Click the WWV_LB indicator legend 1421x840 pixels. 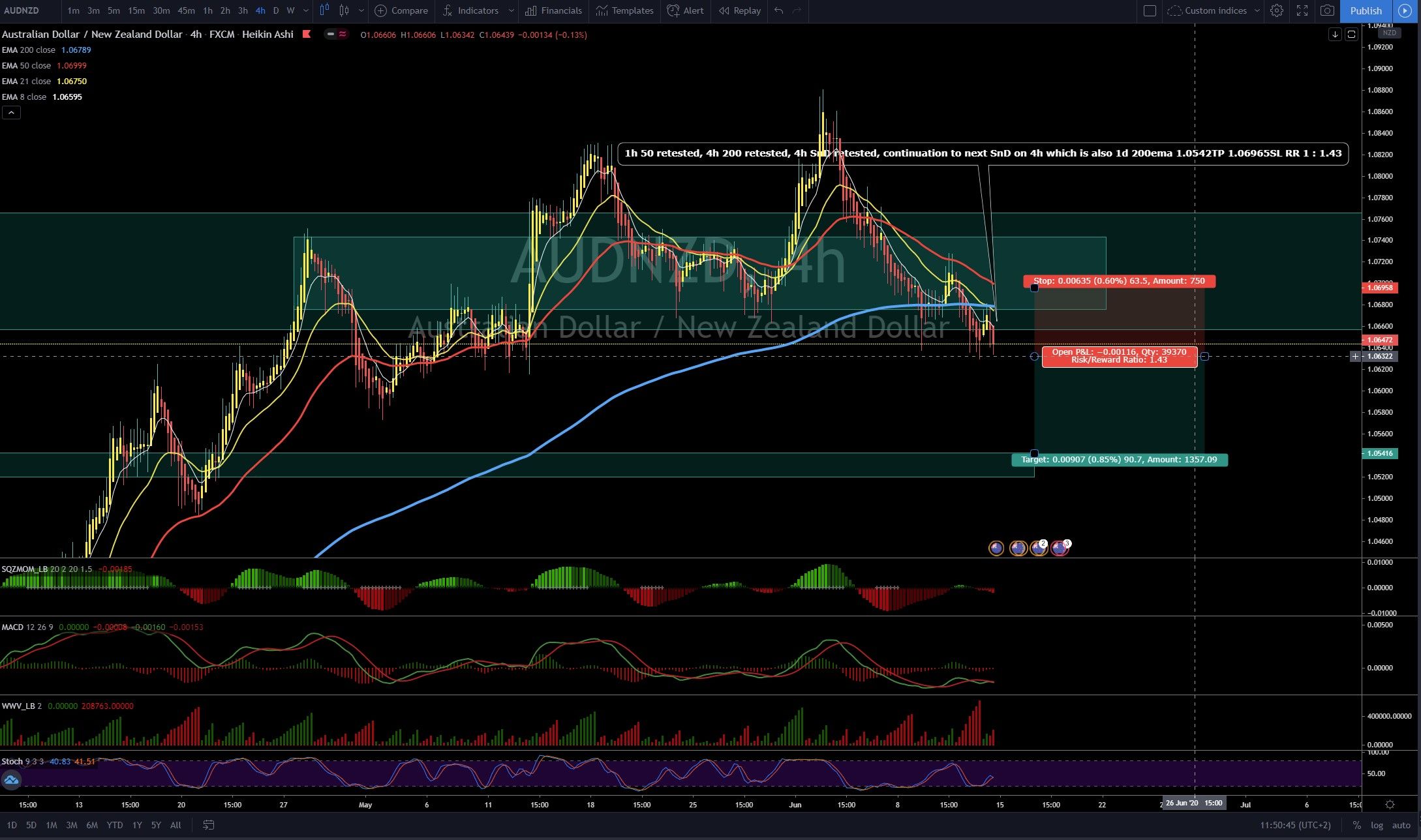tap(67, 706)
